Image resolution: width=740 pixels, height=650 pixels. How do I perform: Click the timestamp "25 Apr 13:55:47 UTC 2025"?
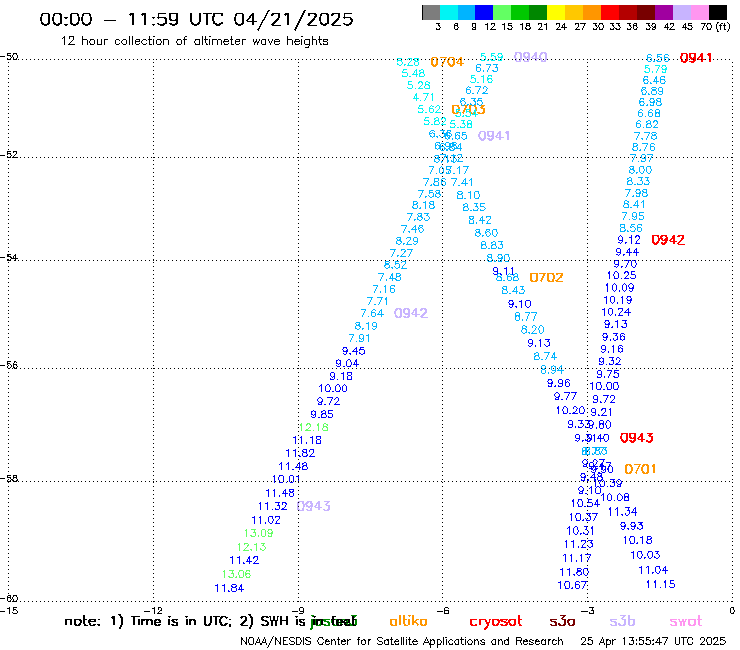point(653,642)
